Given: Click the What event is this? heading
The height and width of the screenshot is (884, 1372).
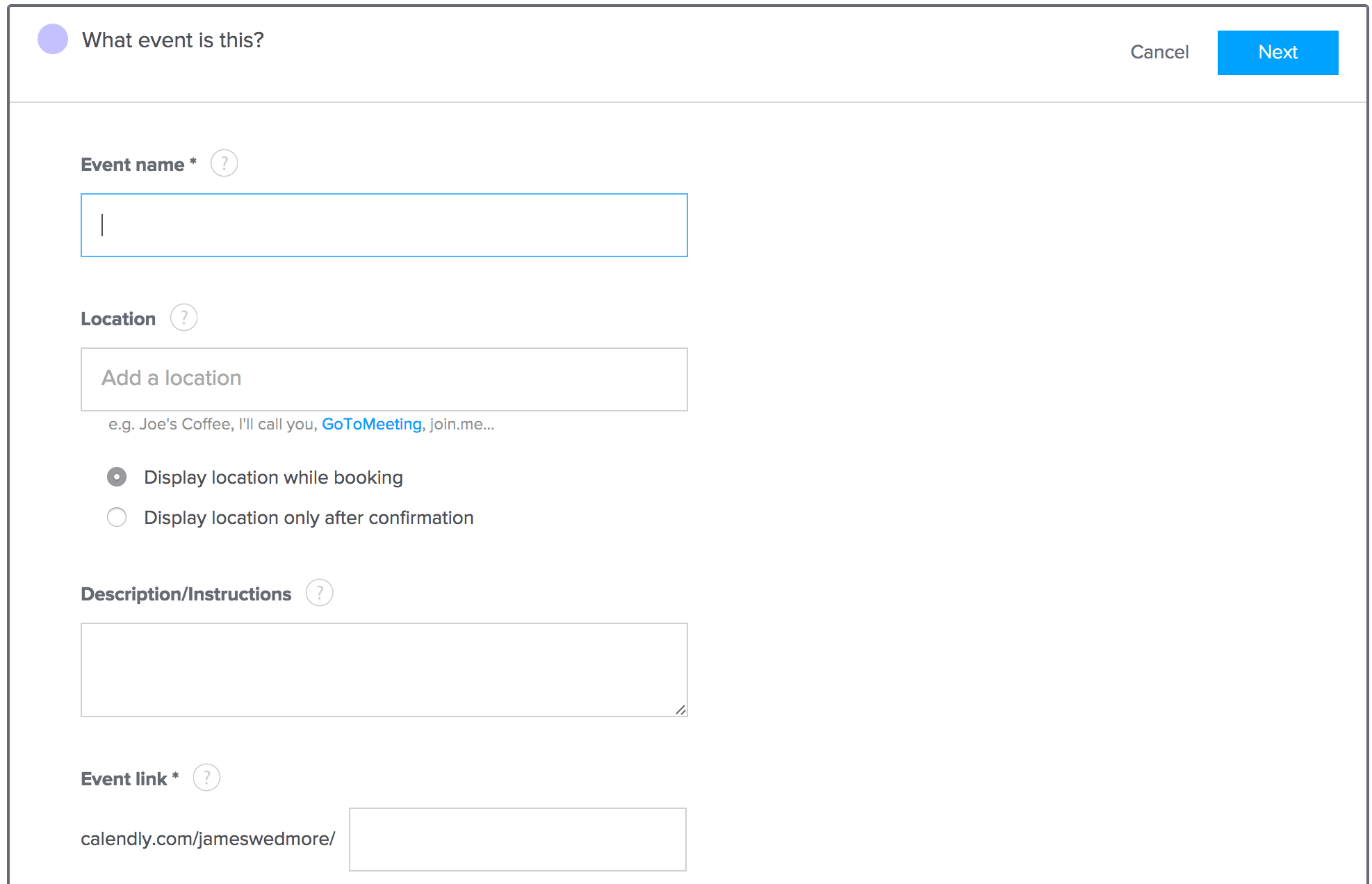Looking at the screenshot, I should pyautogui.click(x=173, y=40).
